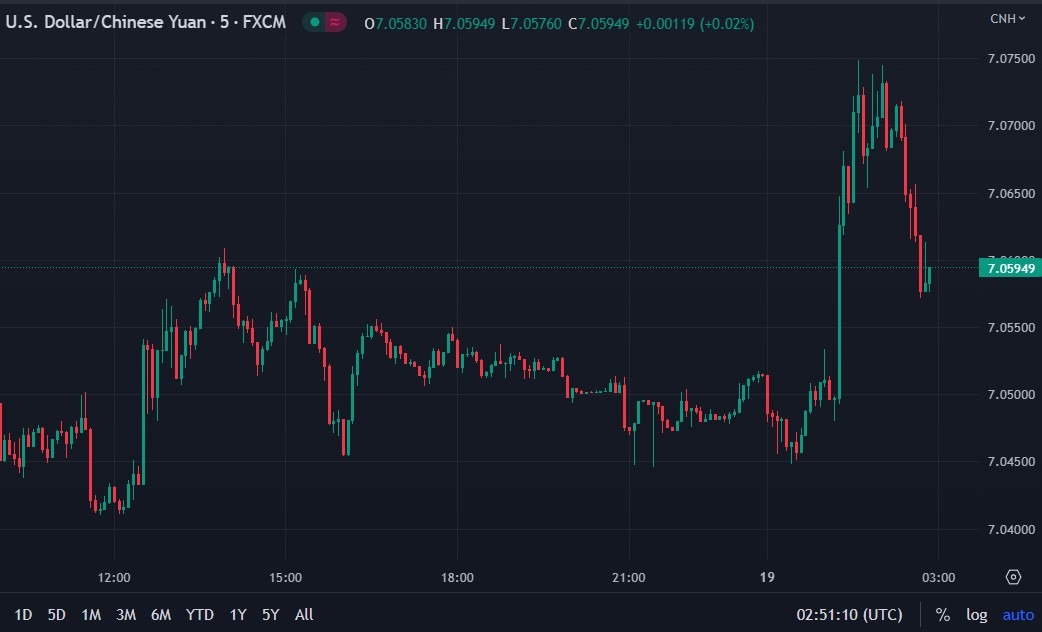Select the 6M time range
The height and width of the screenshot is (632, 1042).
[x=161, y=615]
